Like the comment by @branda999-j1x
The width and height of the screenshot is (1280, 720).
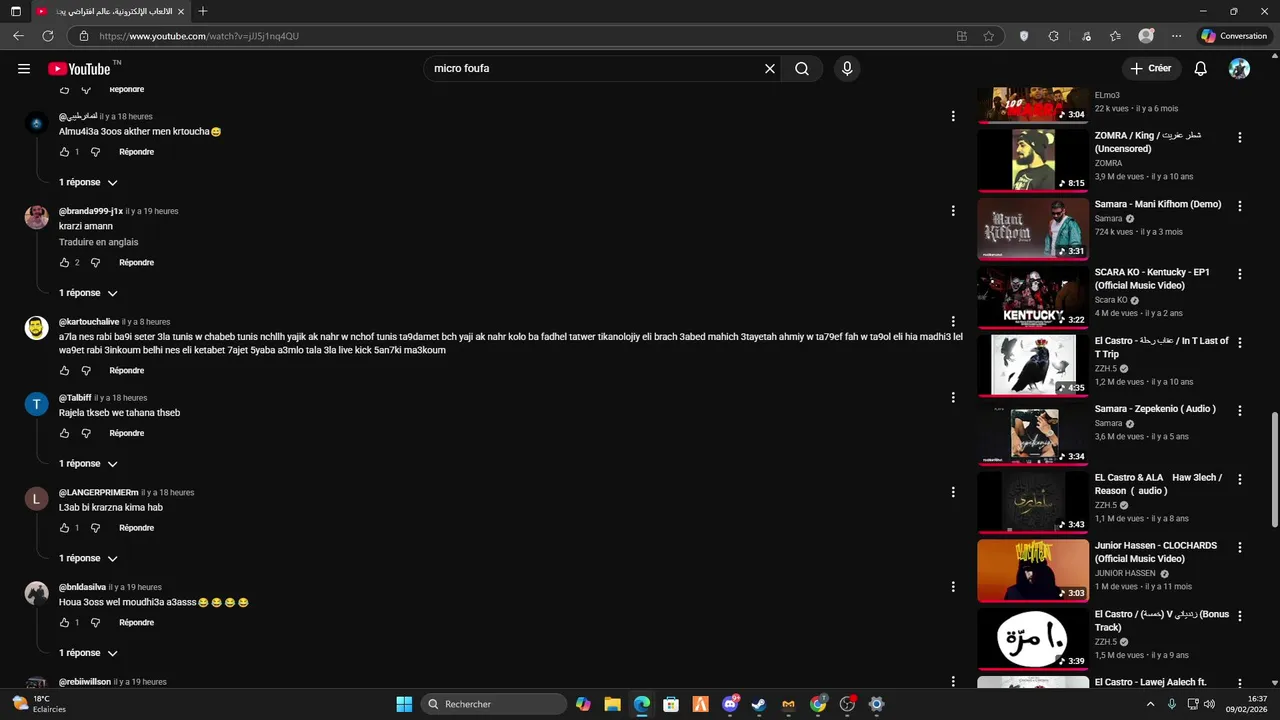coord(64,263)
